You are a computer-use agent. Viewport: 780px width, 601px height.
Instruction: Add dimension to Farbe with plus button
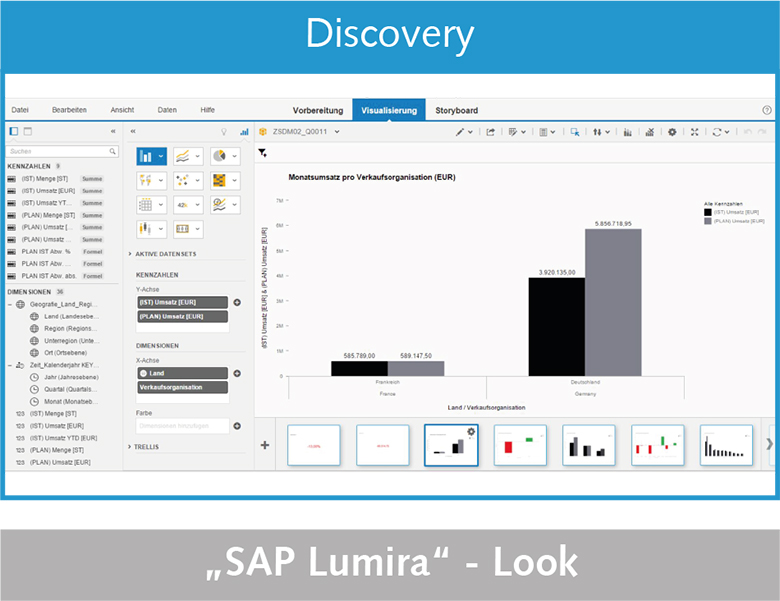tap(237, 426)
